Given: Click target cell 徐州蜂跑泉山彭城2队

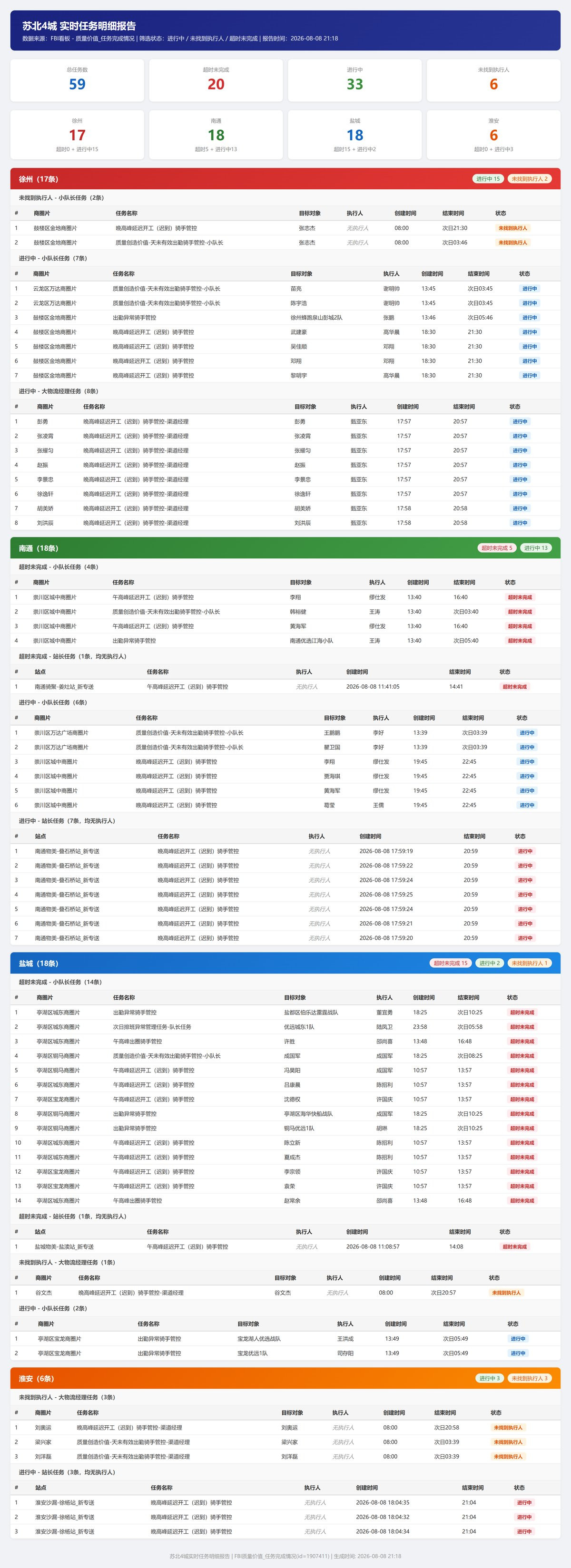Looking at the screenshot, I should tap(316, 318).
